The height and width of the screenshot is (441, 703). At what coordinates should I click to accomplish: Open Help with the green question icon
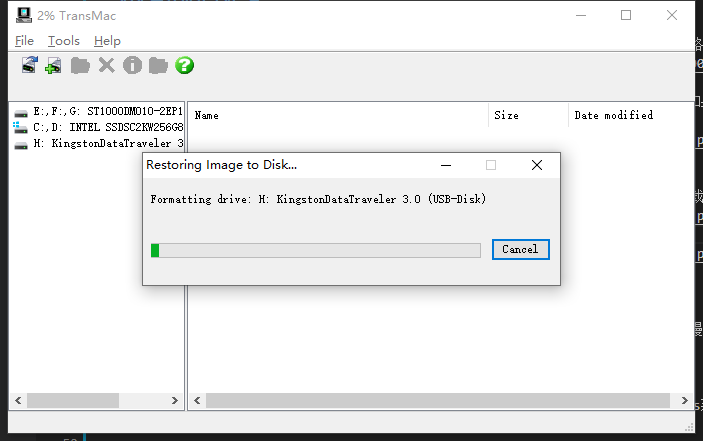pyautogui.click(x=184, y=66)
